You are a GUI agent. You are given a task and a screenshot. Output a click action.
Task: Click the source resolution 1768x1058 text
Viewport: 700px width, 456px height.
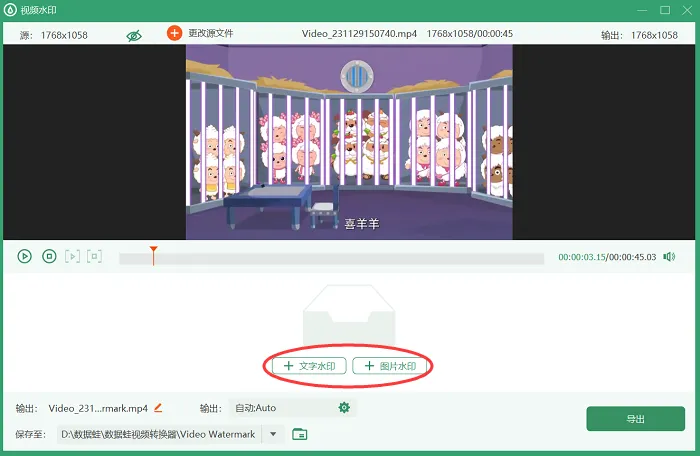(x=64, y=35)
